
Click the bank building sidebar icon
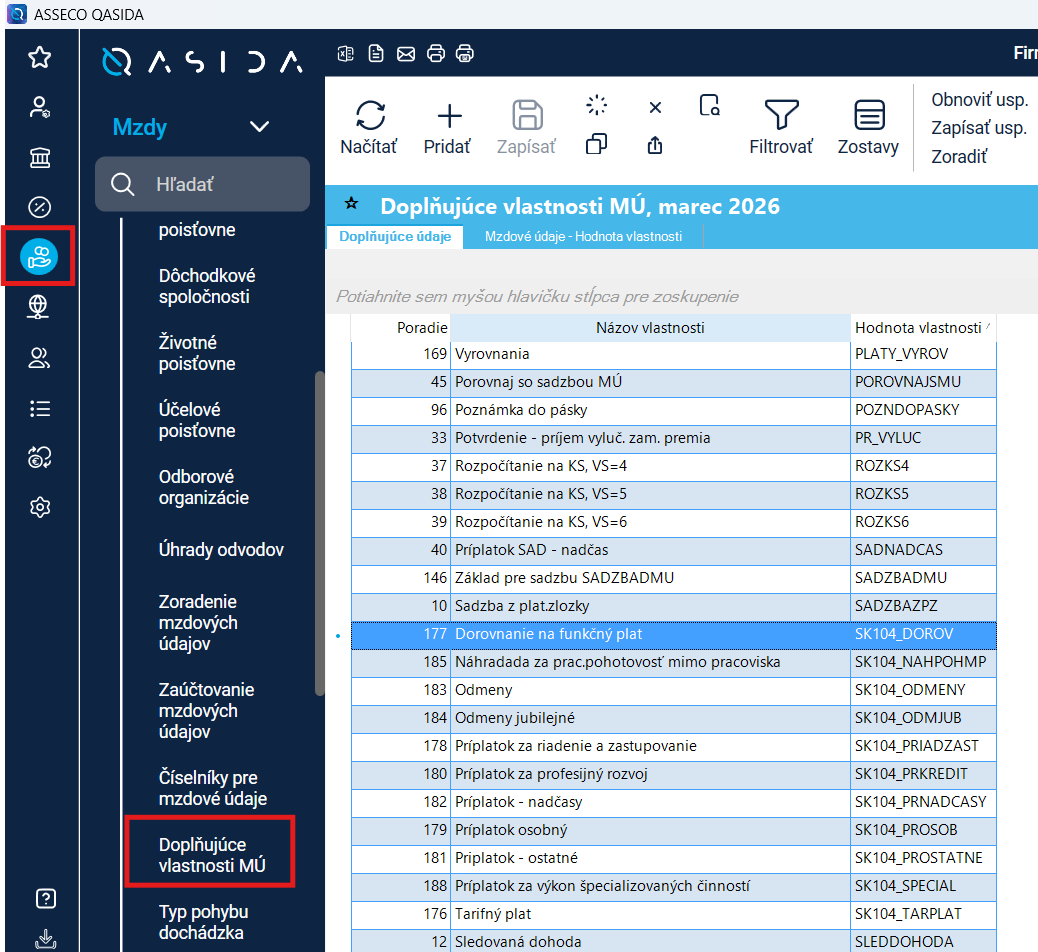click(x=40, y=158)
